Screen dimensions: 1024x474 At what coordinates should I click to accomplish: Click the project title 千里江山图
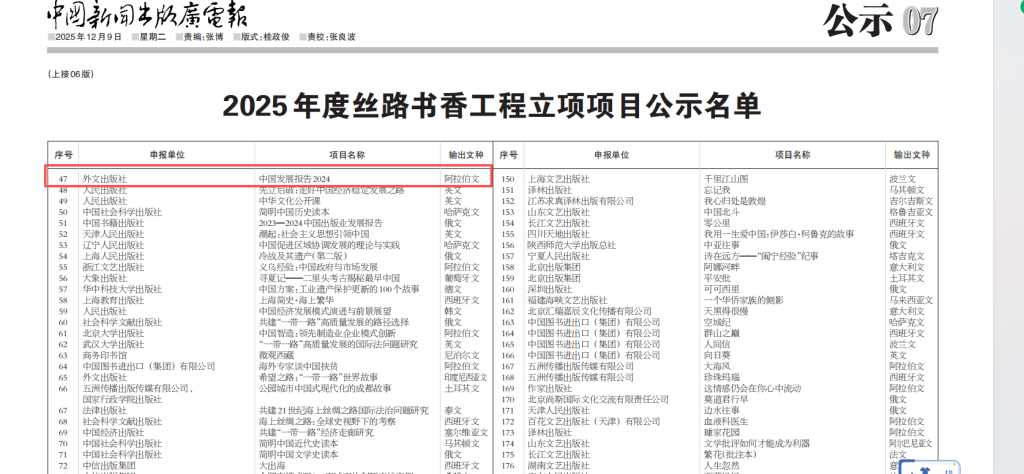pyautogui.click(x=726, y=178)
